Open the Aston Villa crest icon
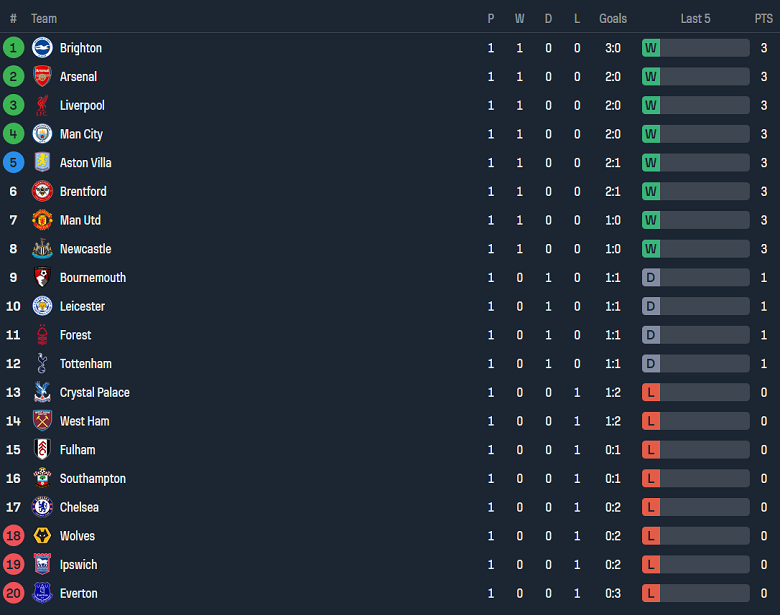This screenshot has height=615, width=780. tap(42, 163)
